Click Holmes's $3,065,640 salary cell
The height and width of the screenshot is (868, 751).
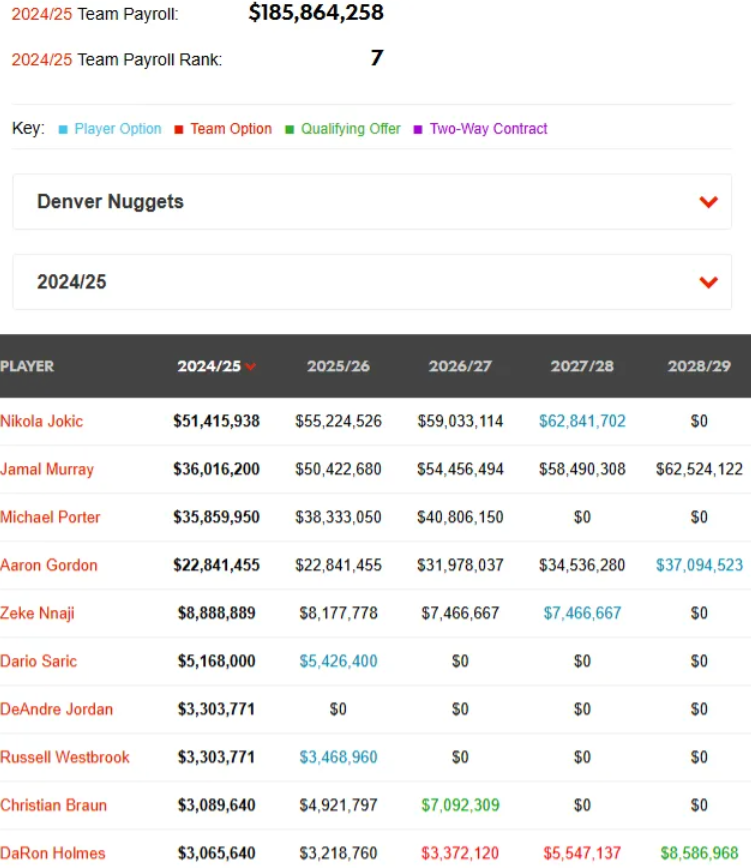(x=216, y=853)
